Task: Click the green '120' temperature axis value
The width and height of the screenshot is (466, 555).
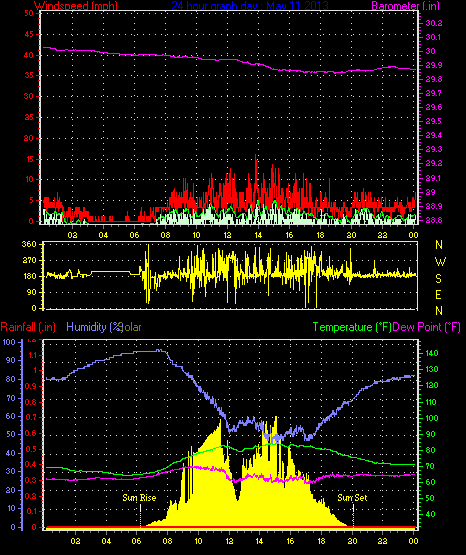Action: click(431, 385)
